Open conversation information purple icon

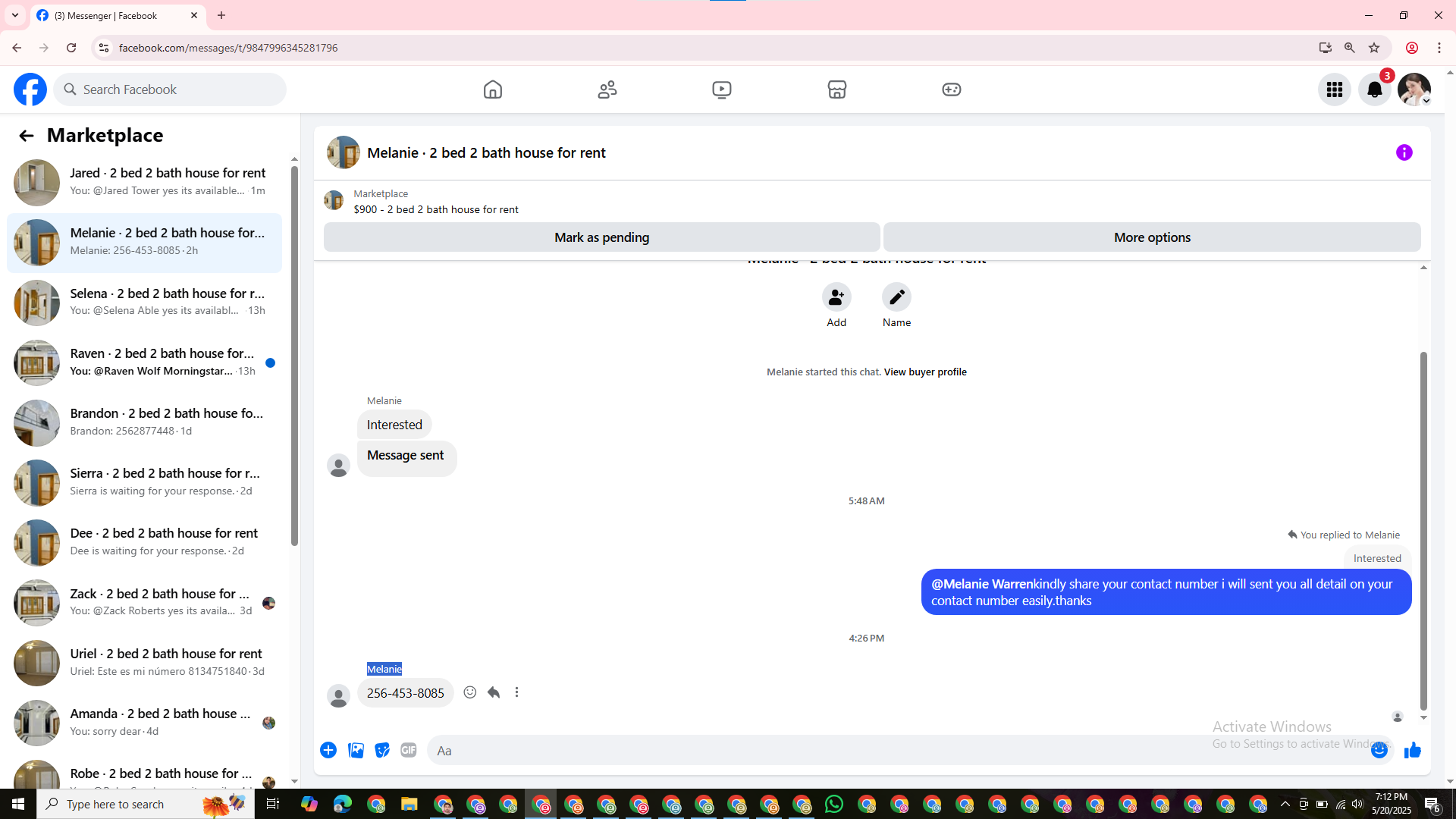[x=1404, y=152]
